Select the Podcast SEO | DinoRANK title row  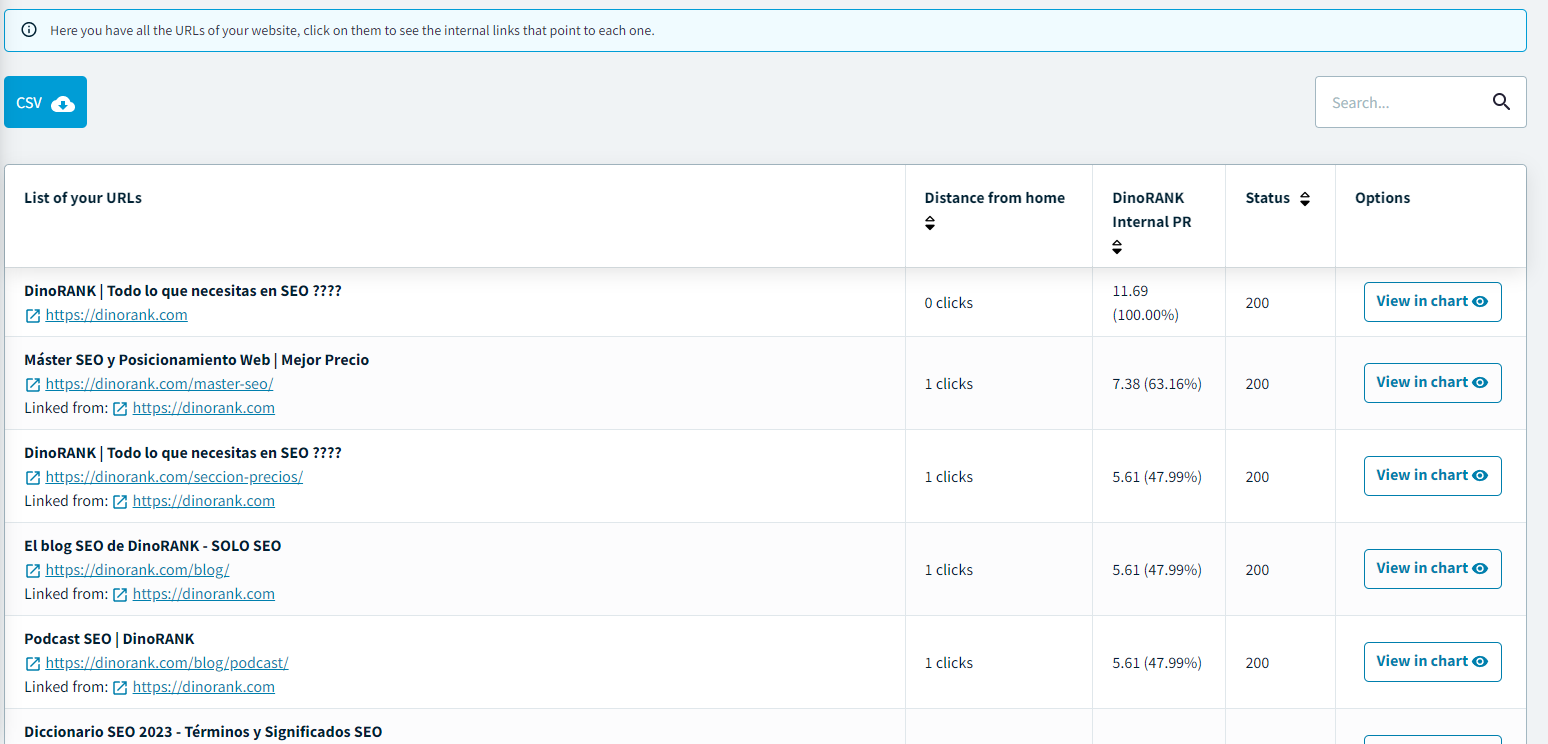click(x=109, y=639)
